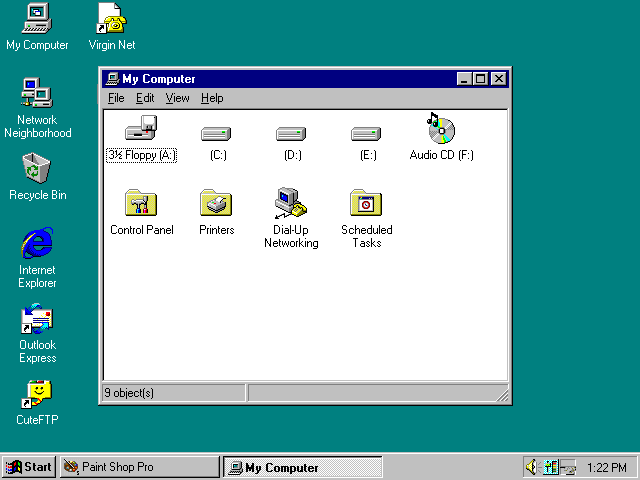Select the CuteFTP desktop shortcut
The width and height of the screenshot is (640, 480).
tap(37, 394)
